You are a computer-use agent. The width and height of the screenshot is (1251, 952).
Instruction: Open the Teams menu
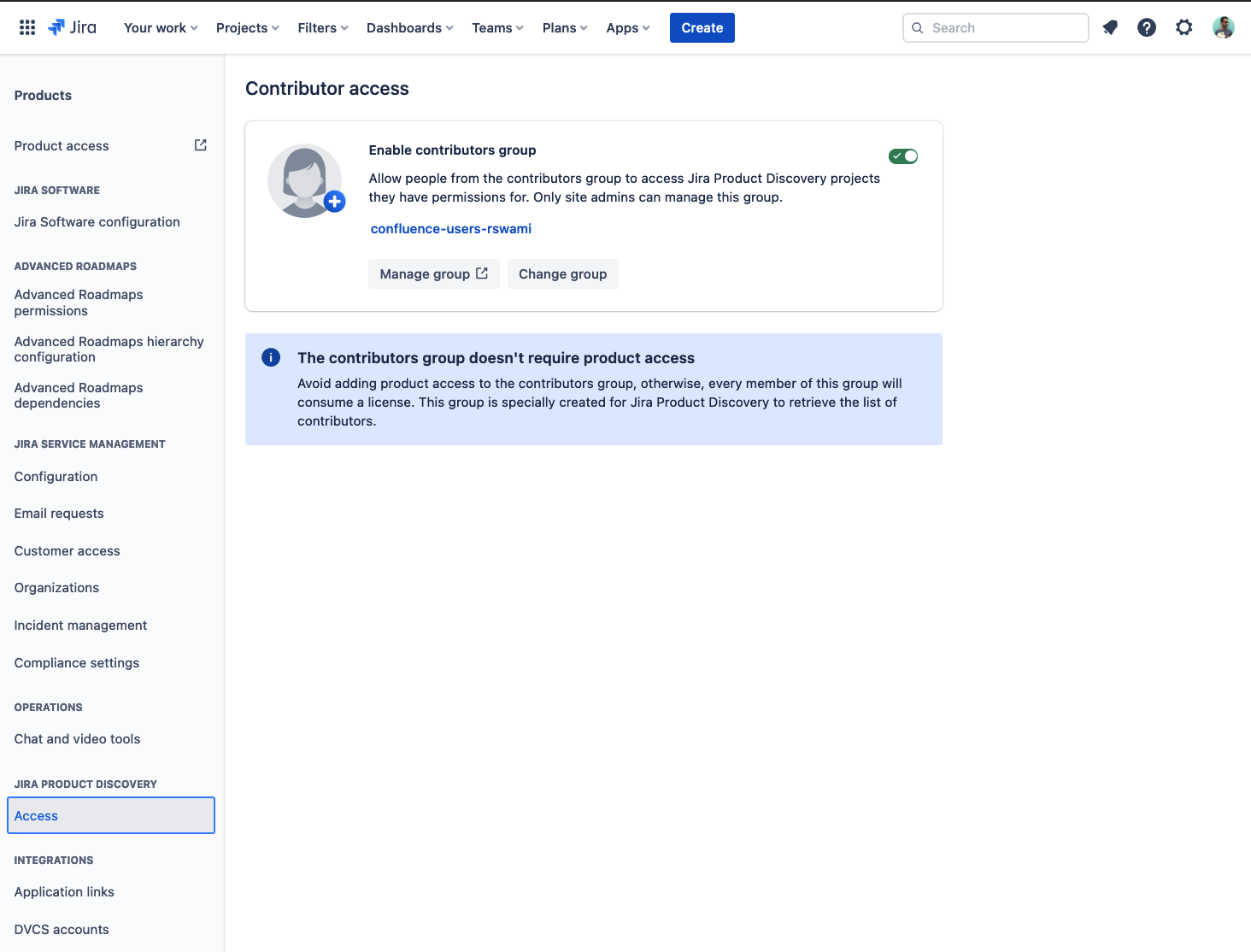click(x=496, y=27)
